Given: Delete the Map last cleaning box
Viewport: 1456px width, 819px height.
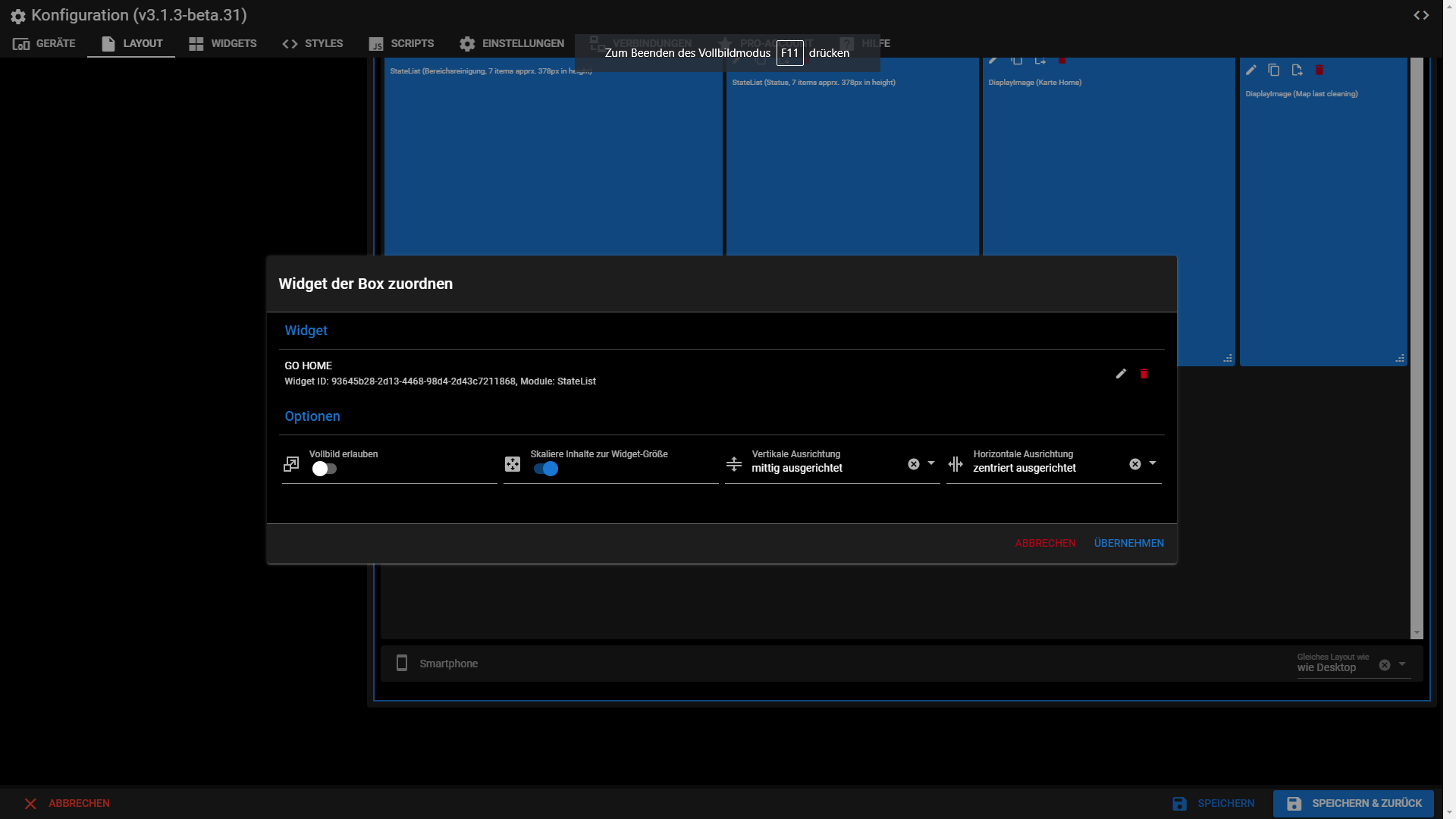Looking at the screenshot, I should pyautogui.click(x=1319, y=70).
